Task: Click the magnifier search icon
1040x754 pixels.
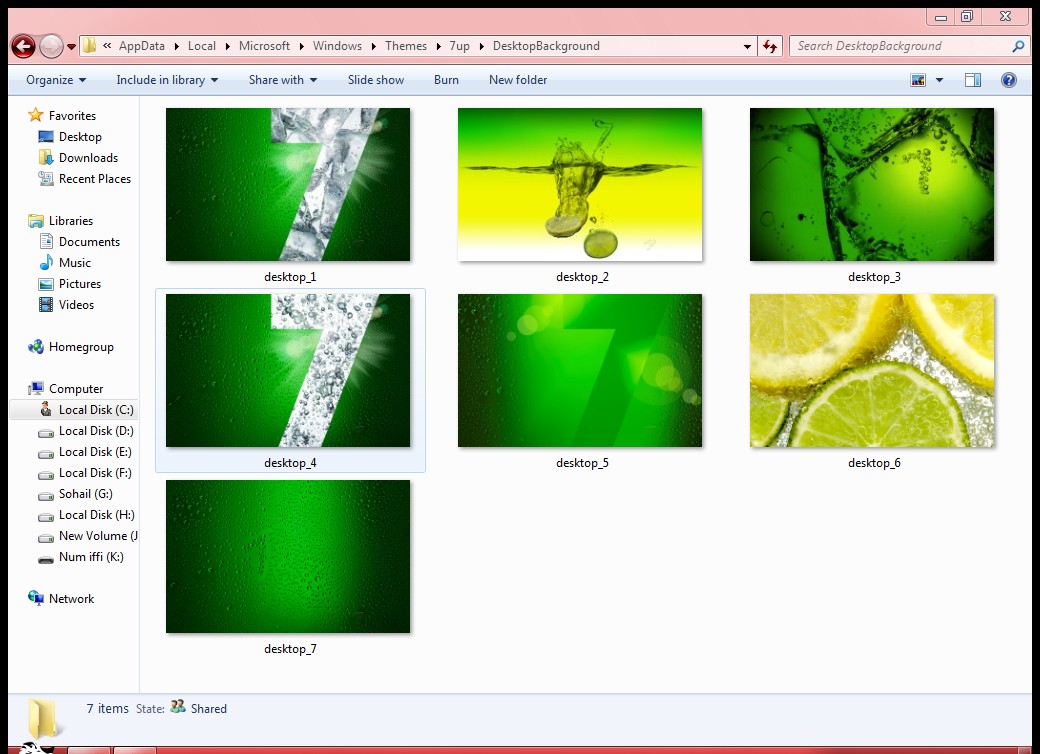Action: tap(1018, 46)
